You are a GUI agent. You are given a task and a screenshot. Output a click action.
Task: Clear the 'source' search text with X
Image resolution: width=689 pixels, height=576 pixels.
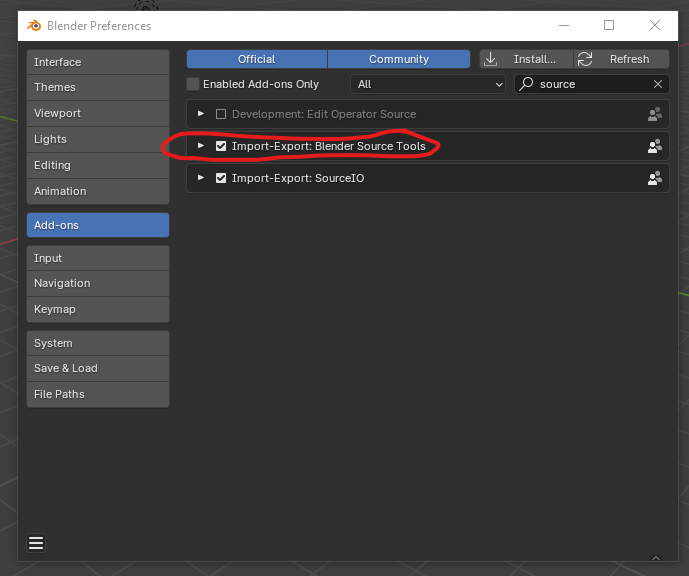[x=658, y=84]
